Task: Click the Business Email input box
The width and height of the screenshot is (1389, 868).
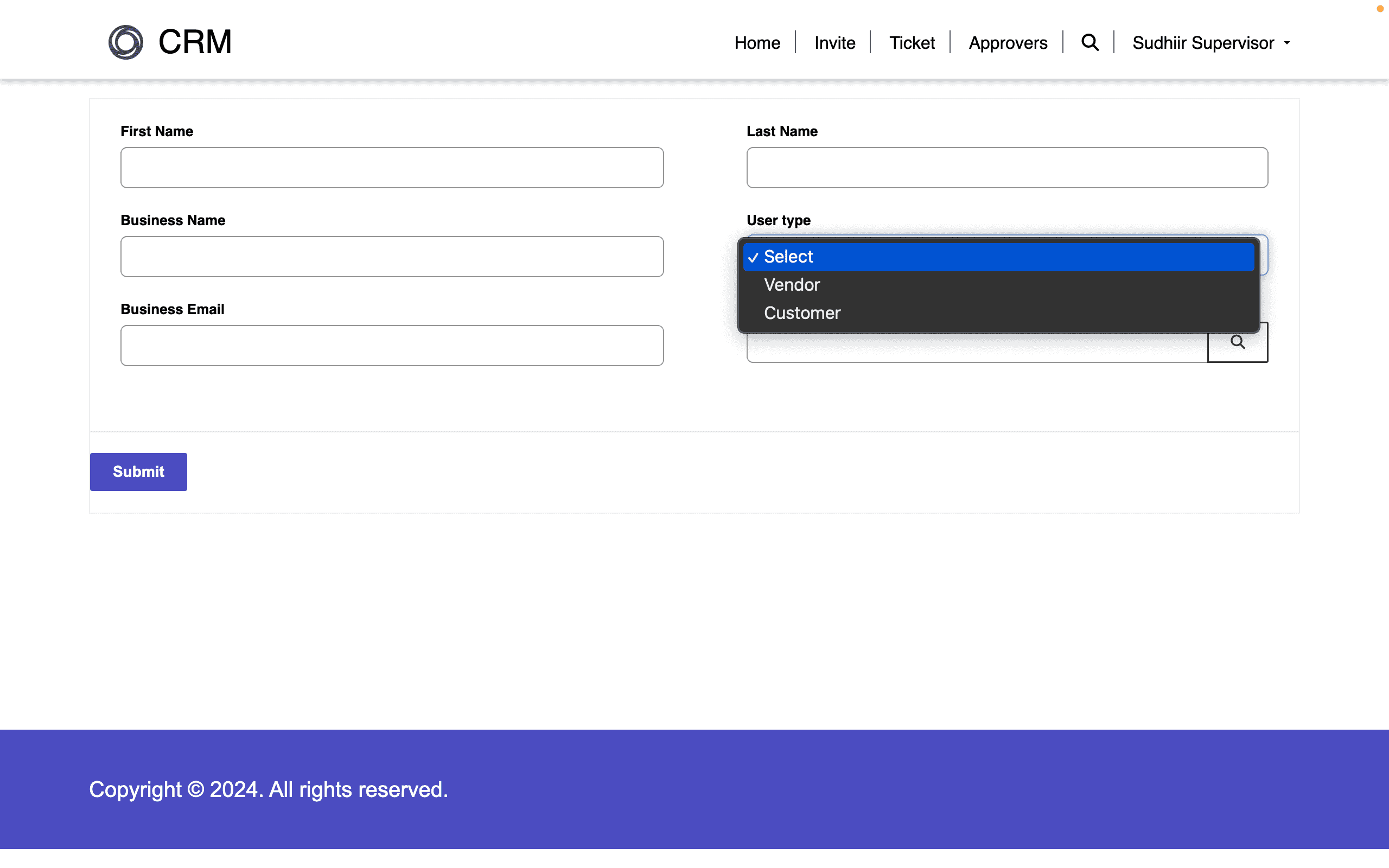Action: click(392, 346)
